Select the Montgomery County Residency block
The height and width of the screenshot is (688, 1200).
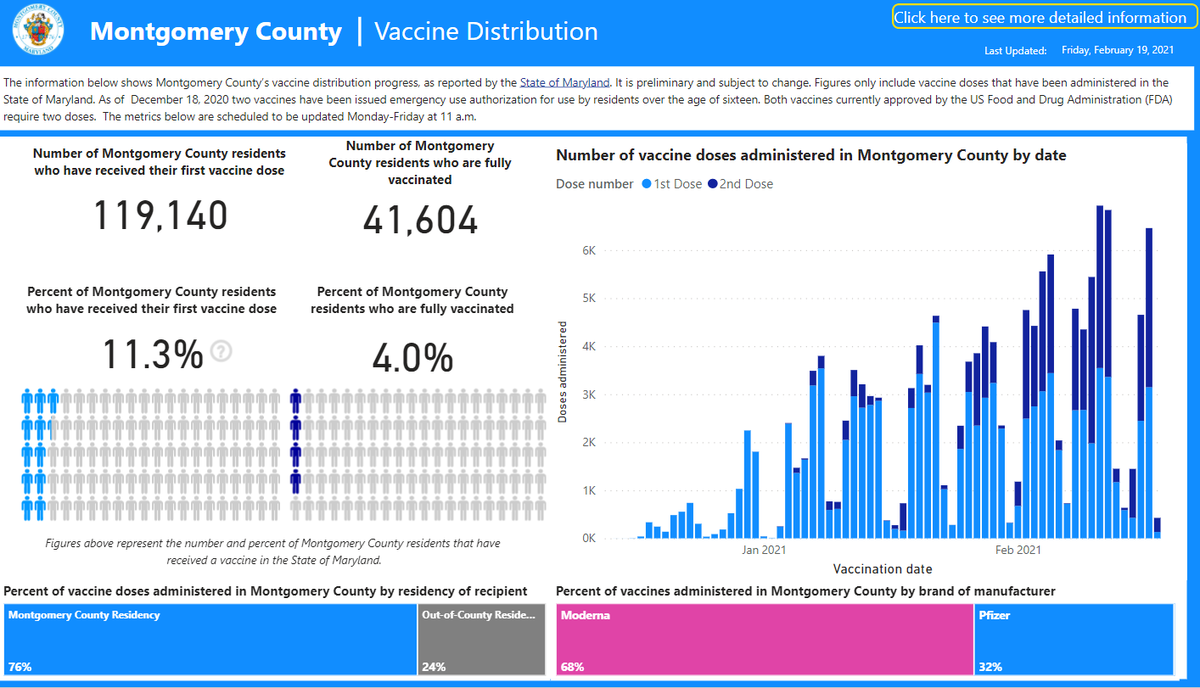click(x=210, y=638)
